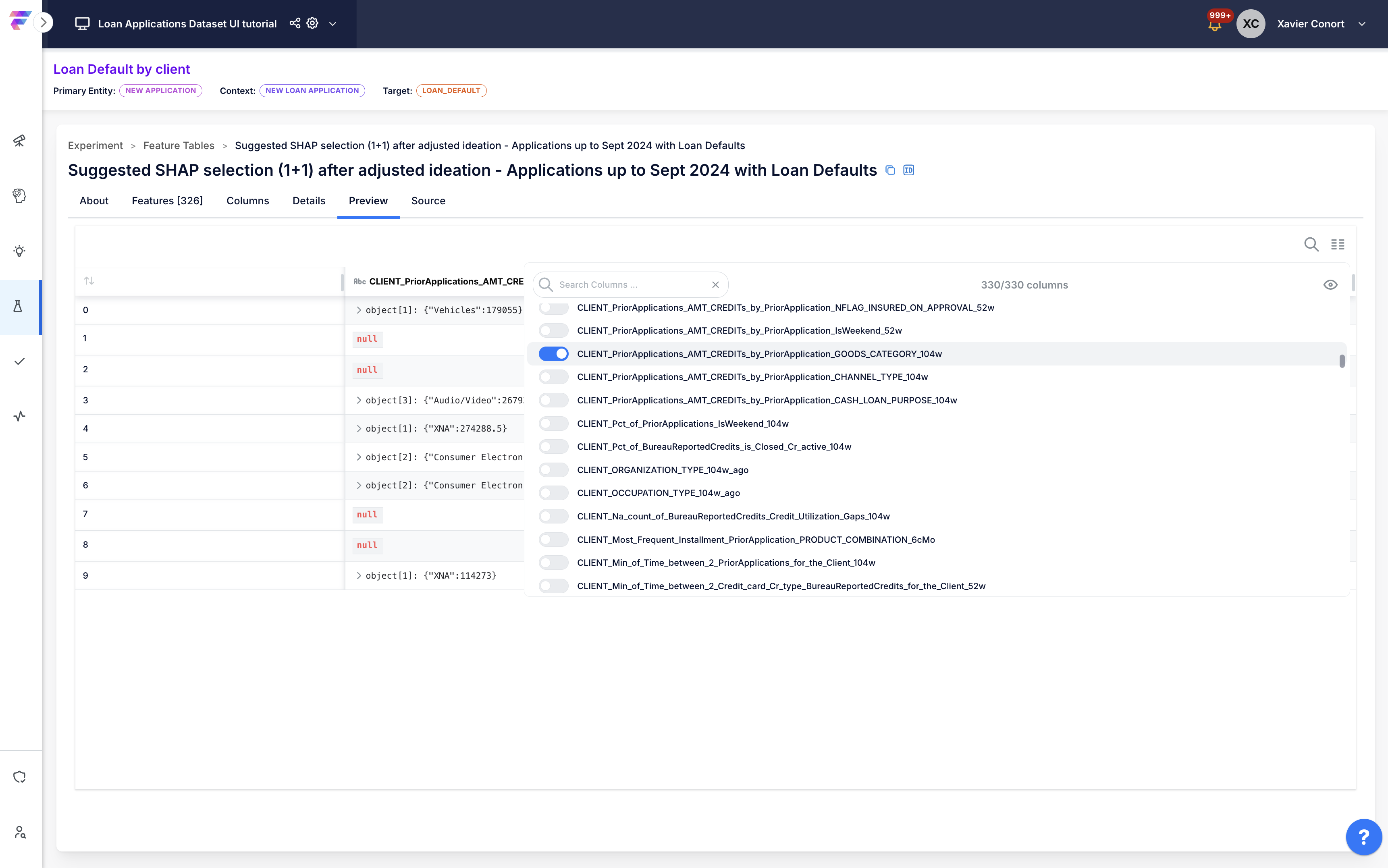Expand row 4 XNA 274288.5 object
Viewport: 1388px width, 868px height.
[x=359, y=429]
